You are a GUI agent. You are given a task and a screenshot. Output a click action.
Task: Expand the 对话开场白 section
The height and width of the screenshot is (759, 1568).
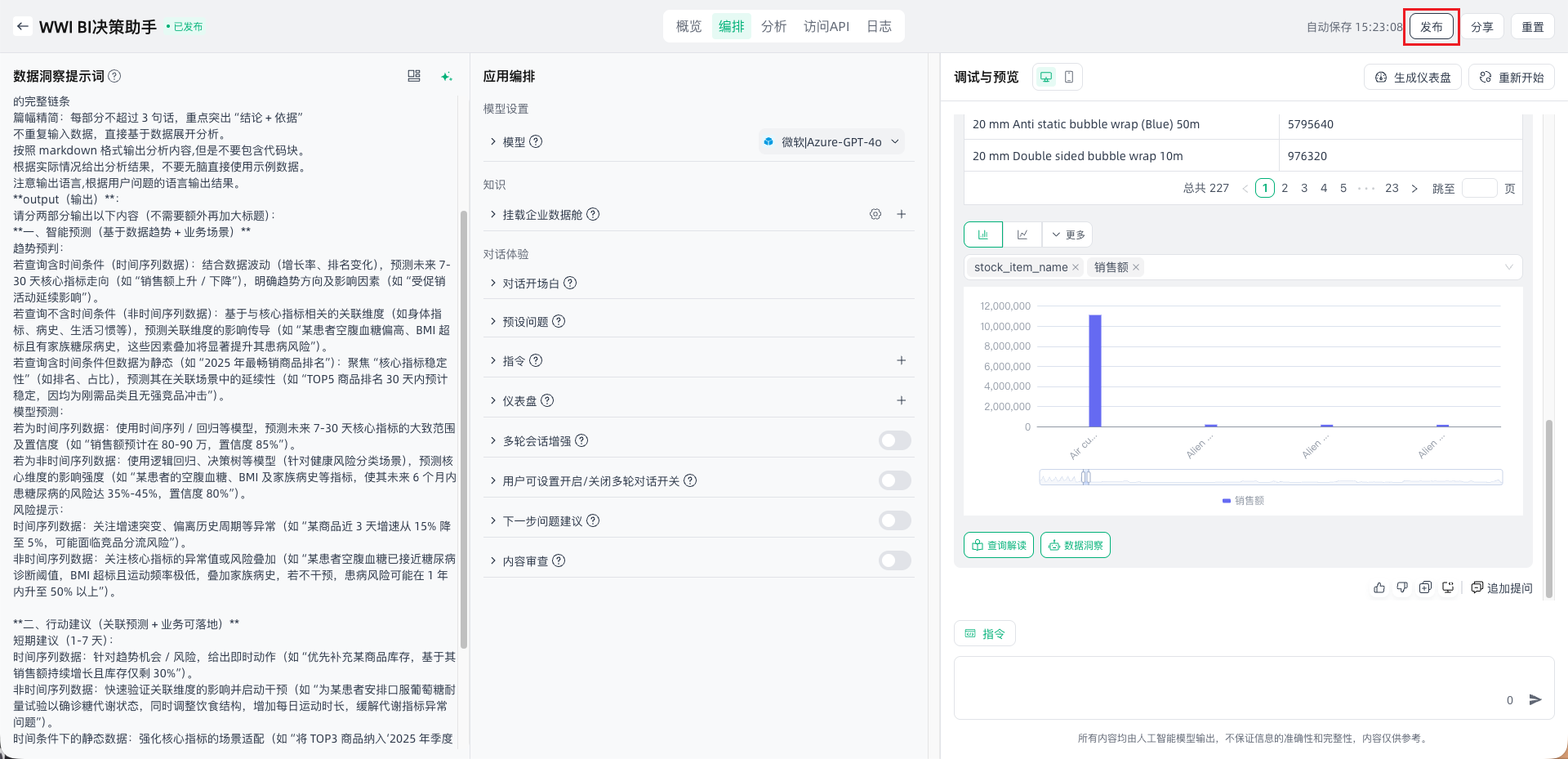[531, 284]
